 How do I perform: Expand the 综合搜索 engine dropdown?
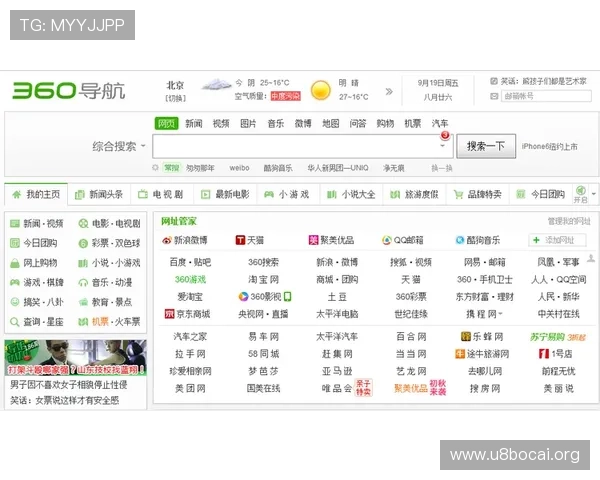click(143, 146)
